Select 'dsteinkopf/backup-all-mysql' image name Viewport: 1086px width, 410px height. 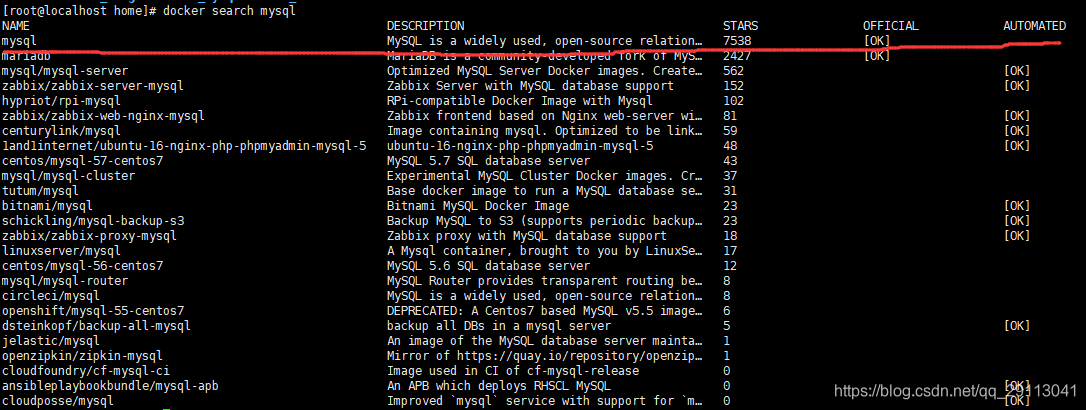click(x=96, y=326)
